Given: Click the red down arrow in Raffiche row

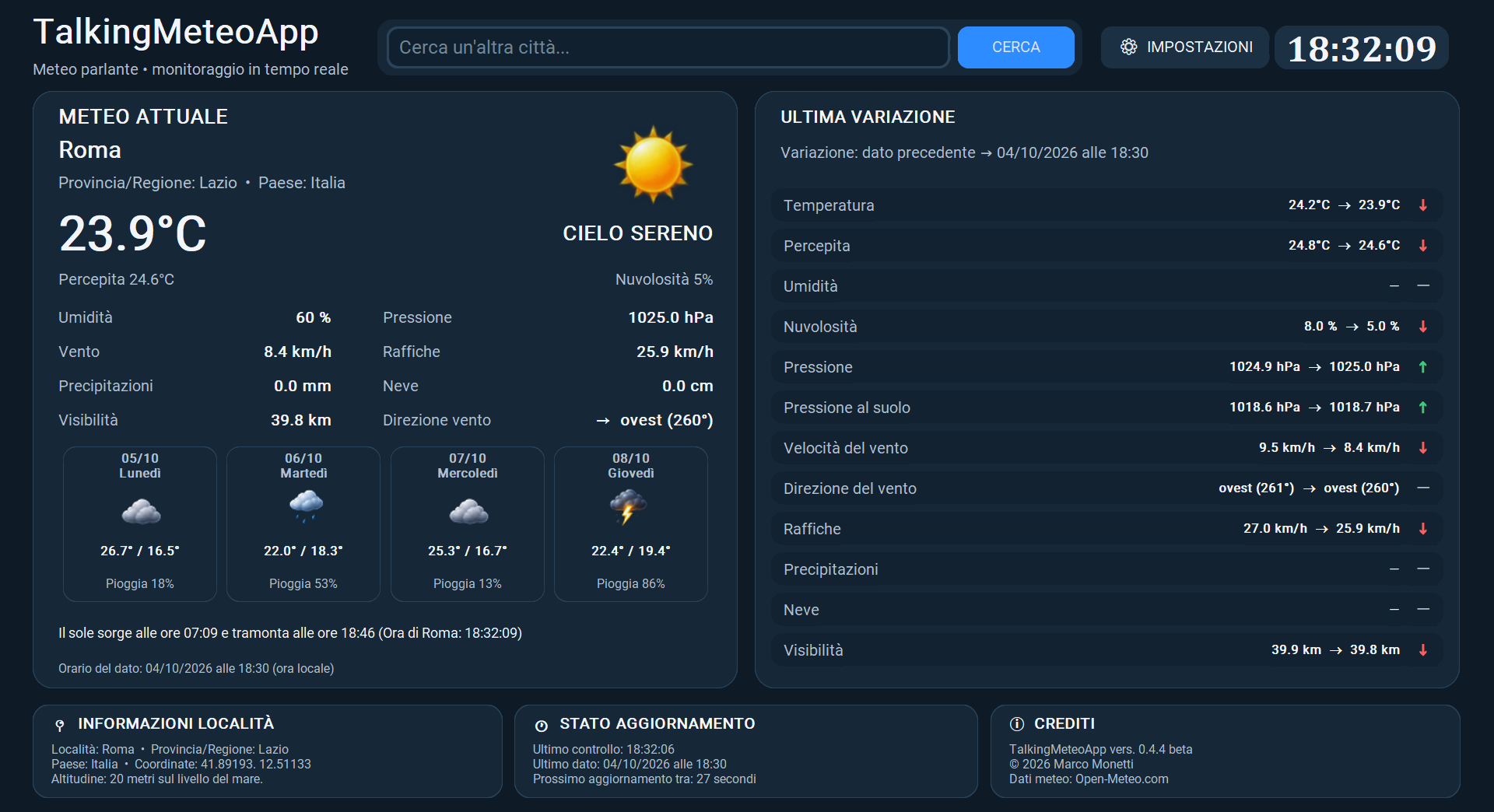Looking at the screenshot, I should point(1423,529).
